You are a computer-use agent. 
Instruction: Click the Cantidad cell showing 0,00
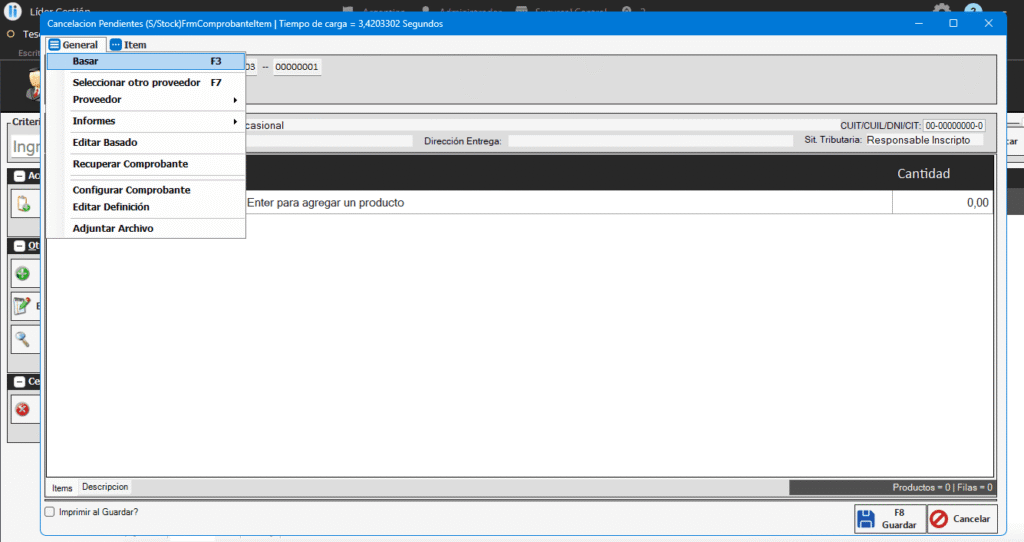click(942, 202)
